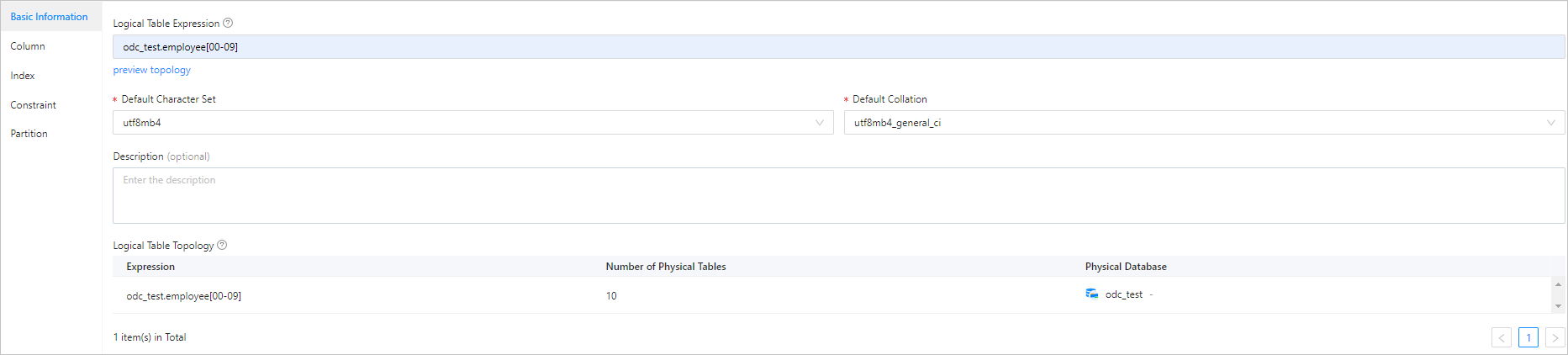1568x355 pixels.
Task: Open the Constraint tab
Action: click(34, 105)
